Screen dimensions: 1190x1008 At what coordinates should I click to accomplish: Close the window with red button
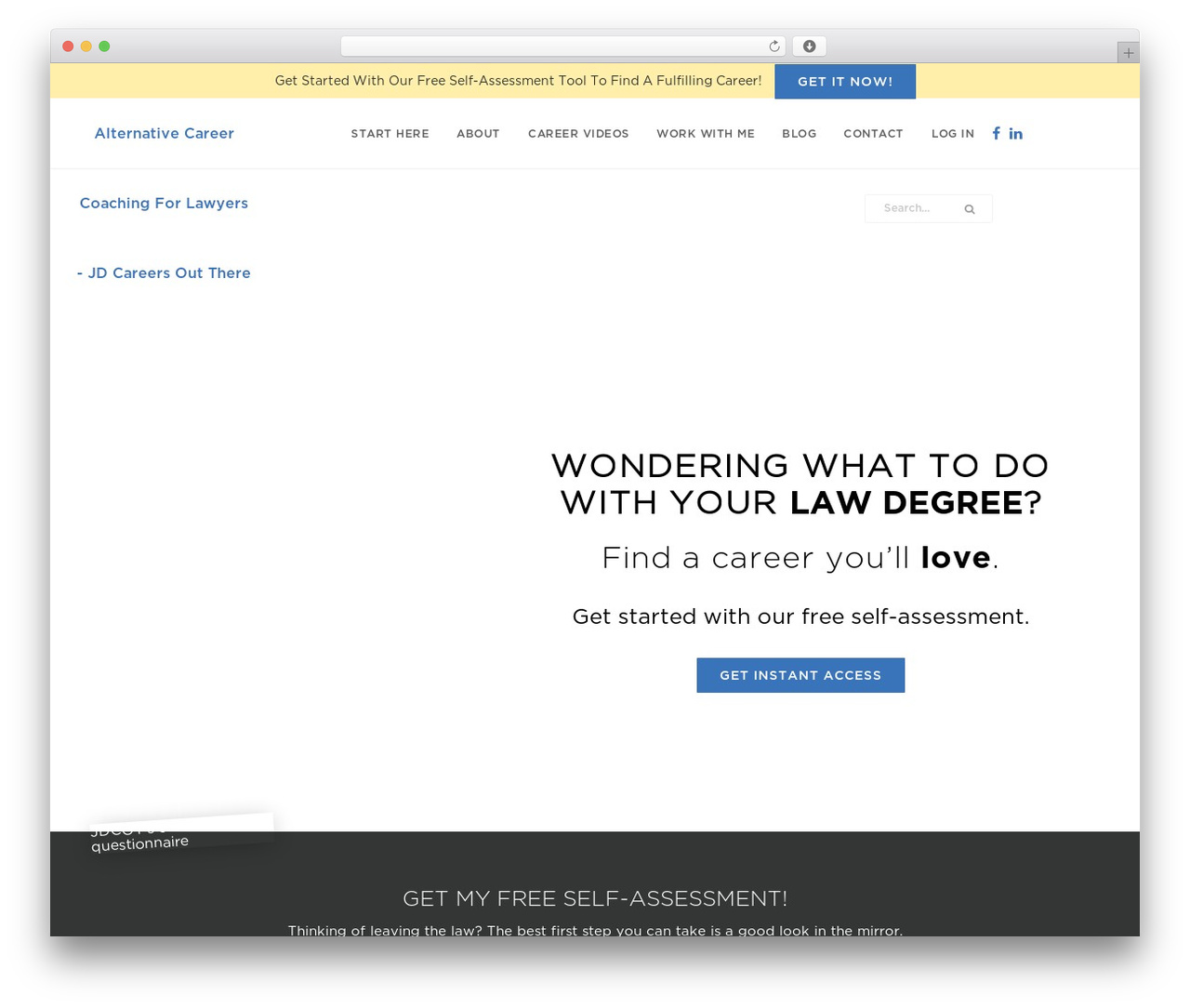68,46
